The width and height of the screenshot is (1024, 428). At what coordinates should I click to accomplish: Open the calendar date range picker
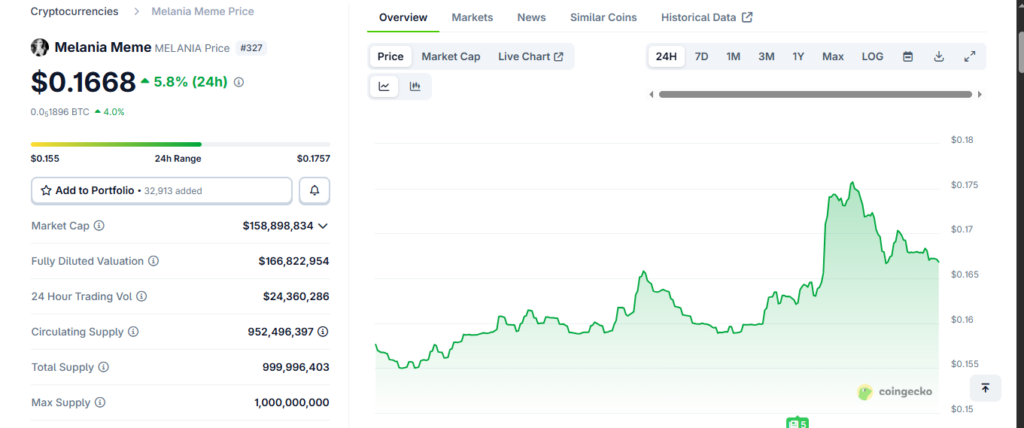(908, 57)
